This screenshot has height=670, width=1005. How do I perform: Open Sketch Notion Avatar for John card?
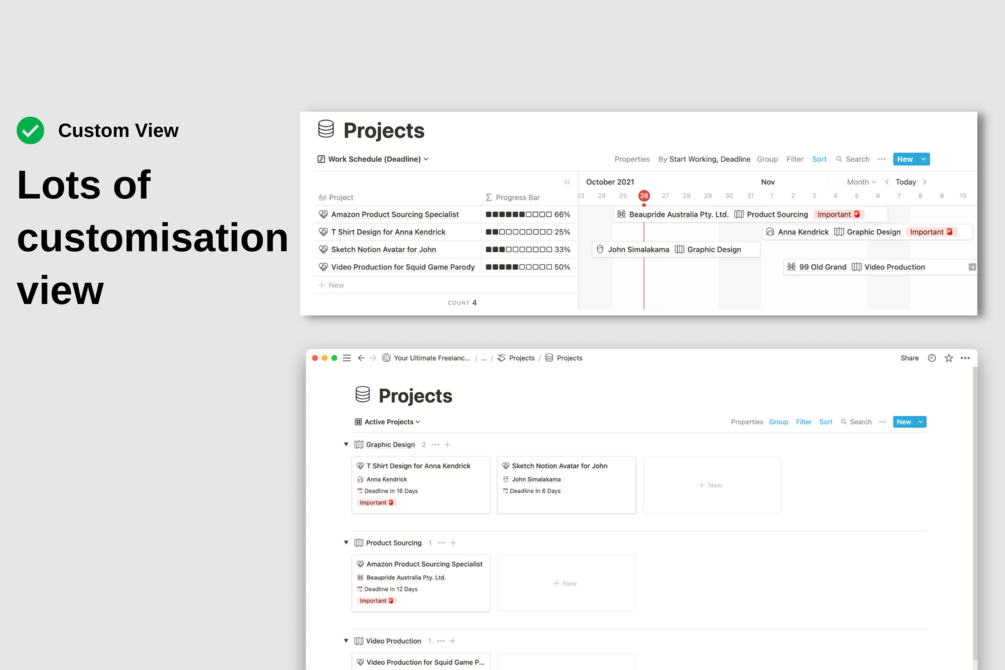[566, 485]
